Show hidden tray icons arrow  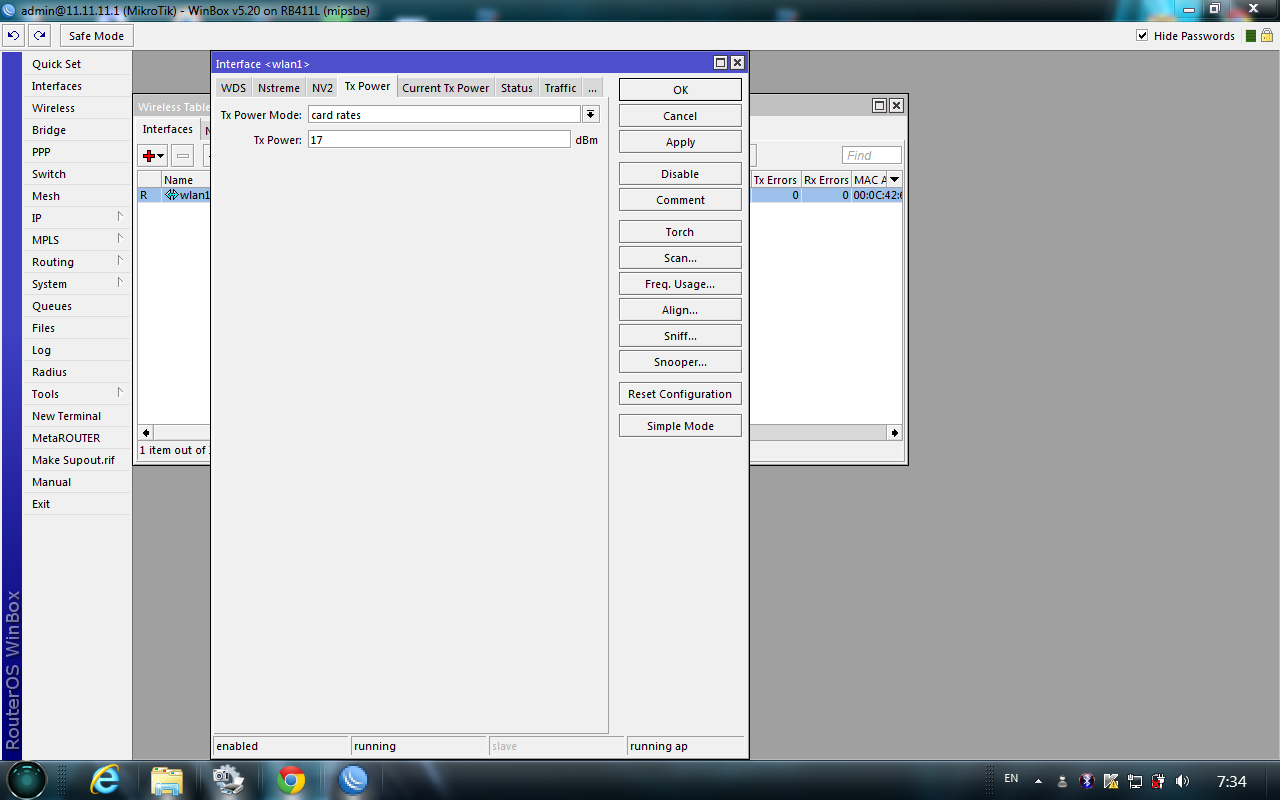click(x=1038, y=781)
